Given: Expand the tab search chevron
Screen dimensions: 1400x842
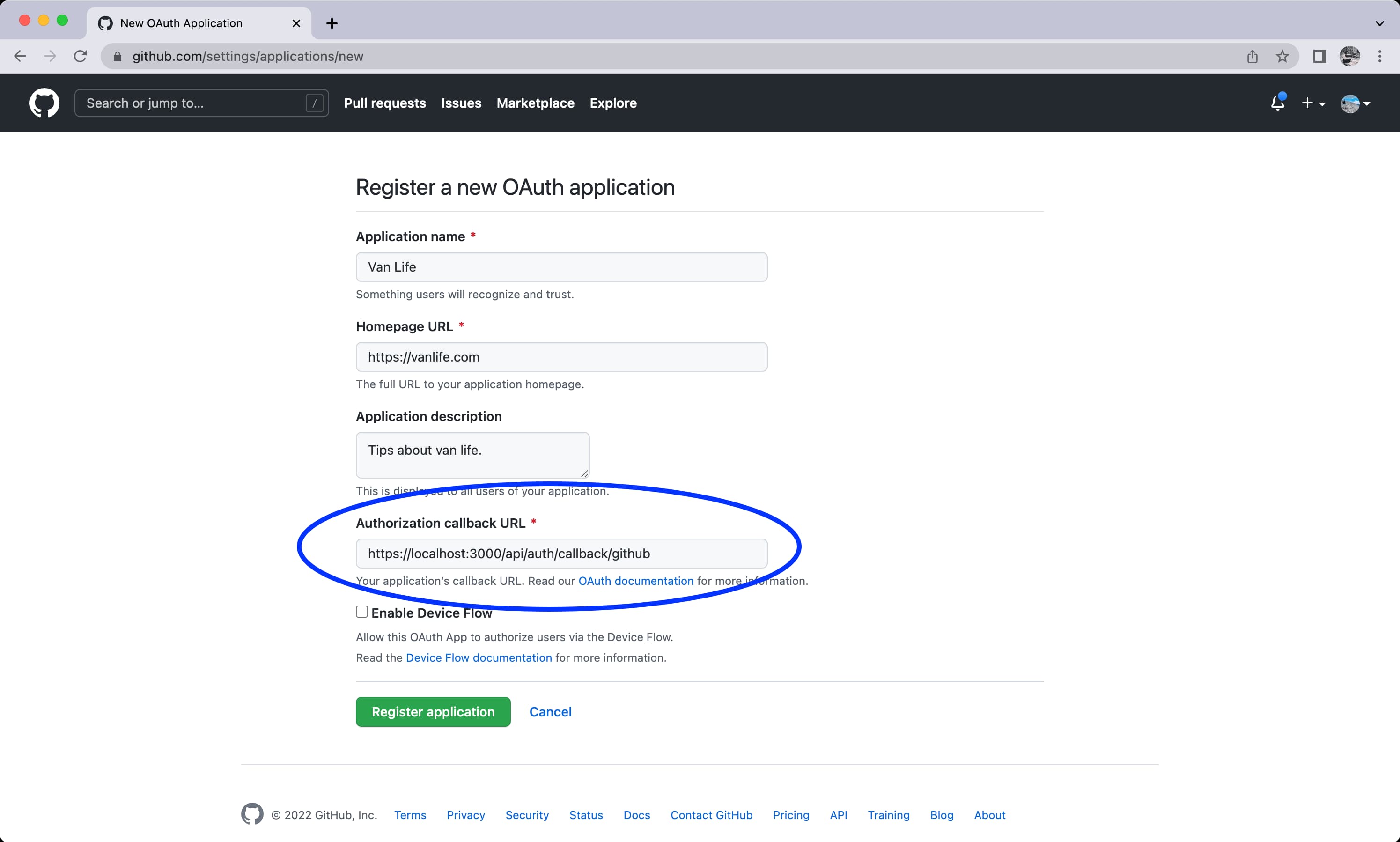Looking at the screenshot, I should tap(1379, 23).
